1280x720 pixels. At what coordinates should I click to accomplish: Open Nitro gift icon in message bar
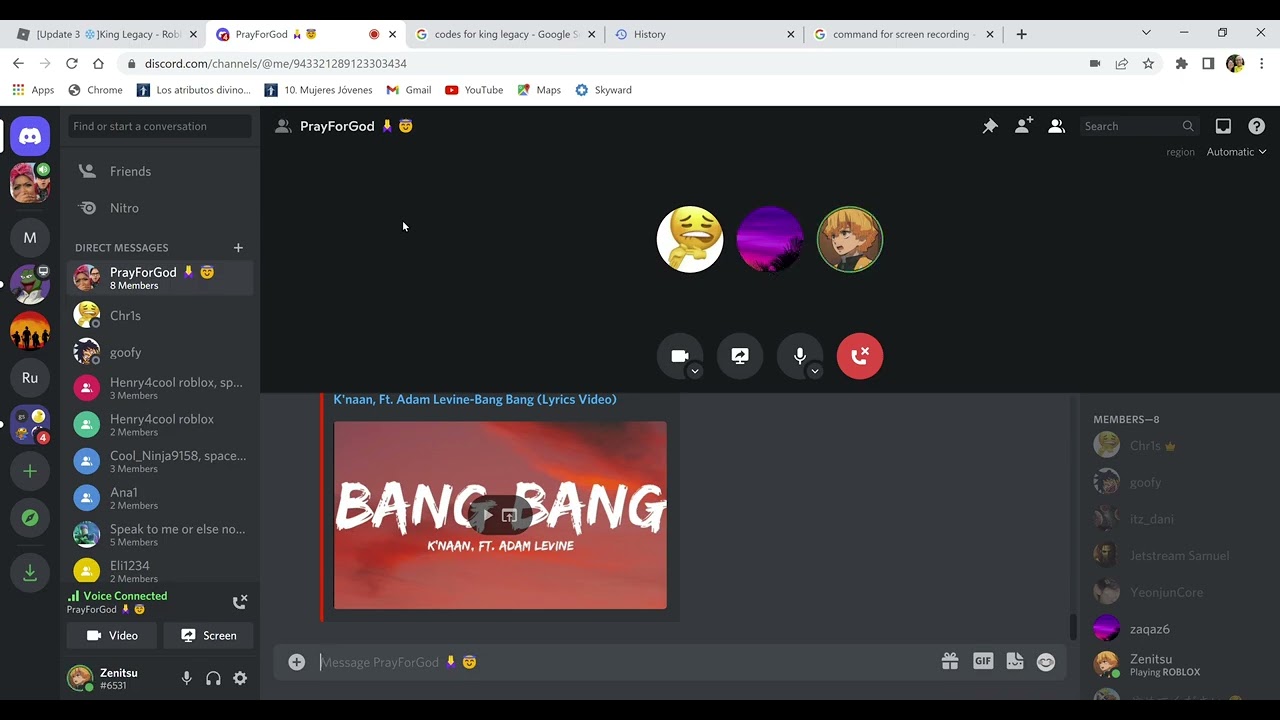click(950, 661)
